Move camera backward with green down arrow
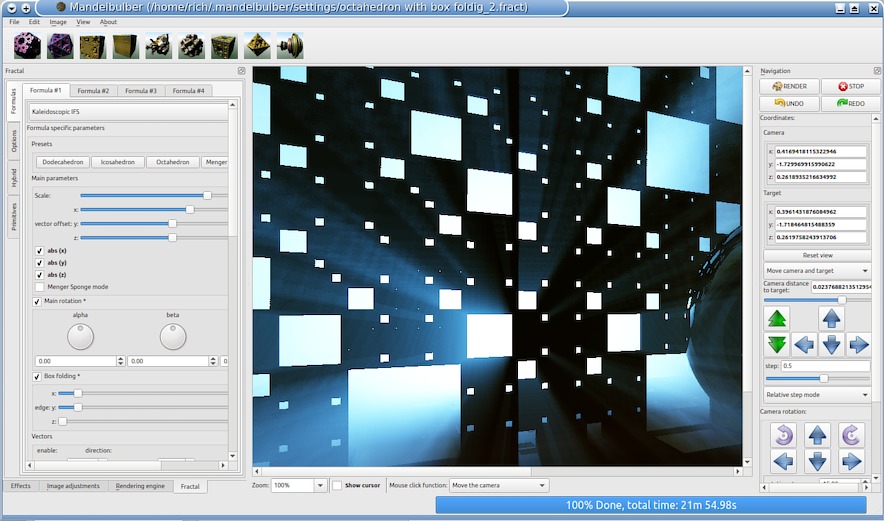 tap(777, 344)
